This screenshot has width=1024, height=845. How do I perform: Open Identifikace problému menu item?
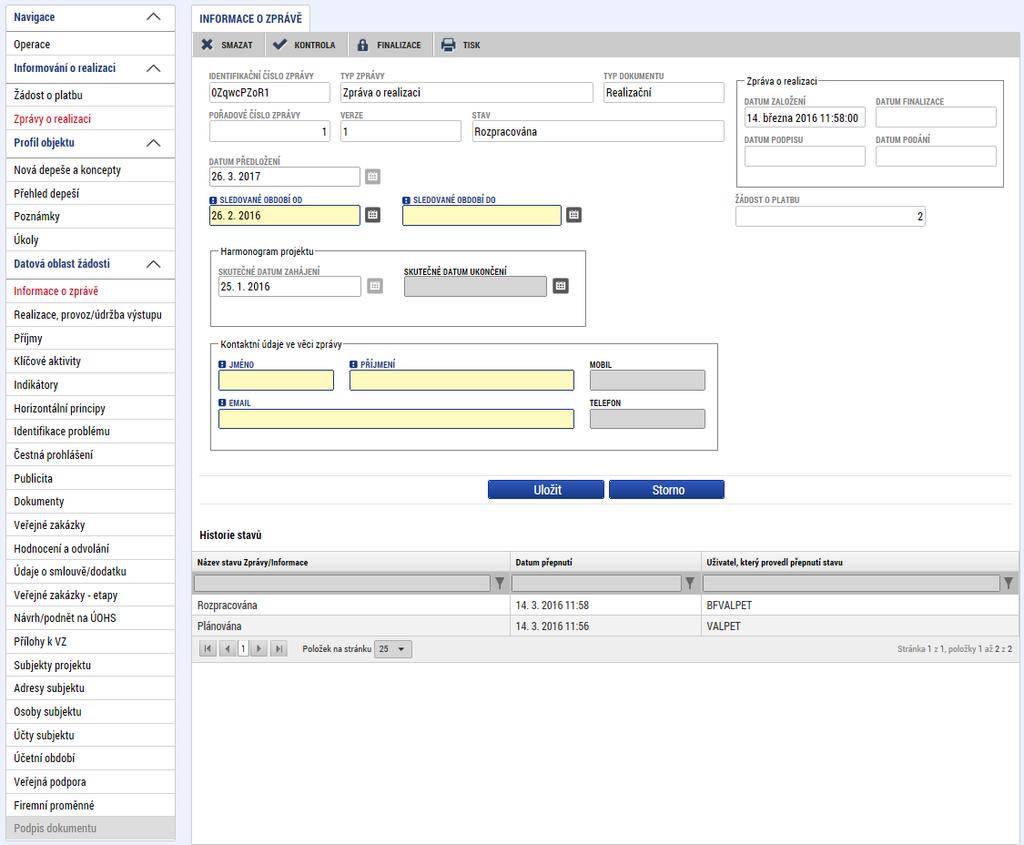click(90, 431)
